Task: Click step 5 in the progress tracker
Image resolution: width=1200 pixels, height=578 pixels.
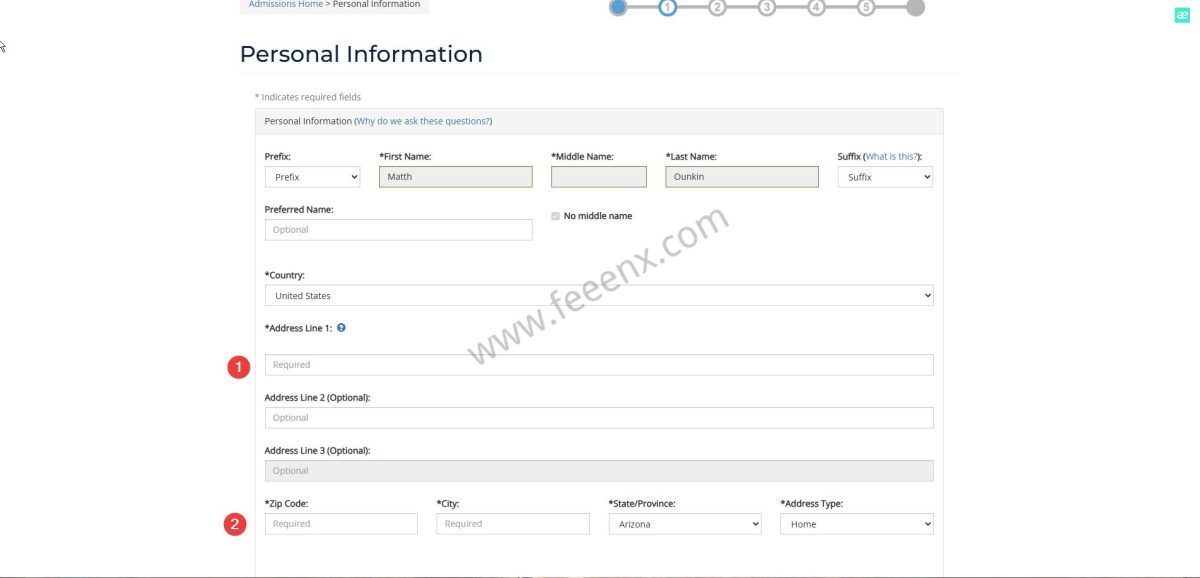Action: tap(866, 8)
